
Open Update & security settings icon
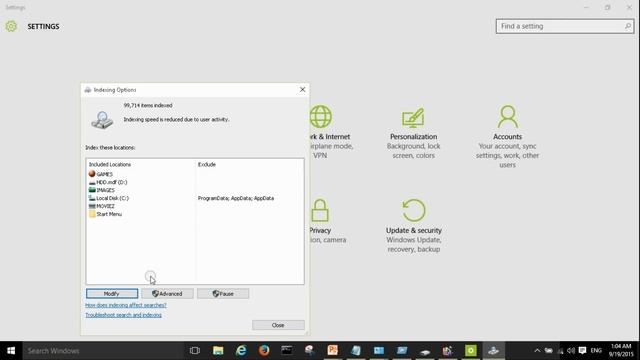pyautogui.click(x=413, y=210)
